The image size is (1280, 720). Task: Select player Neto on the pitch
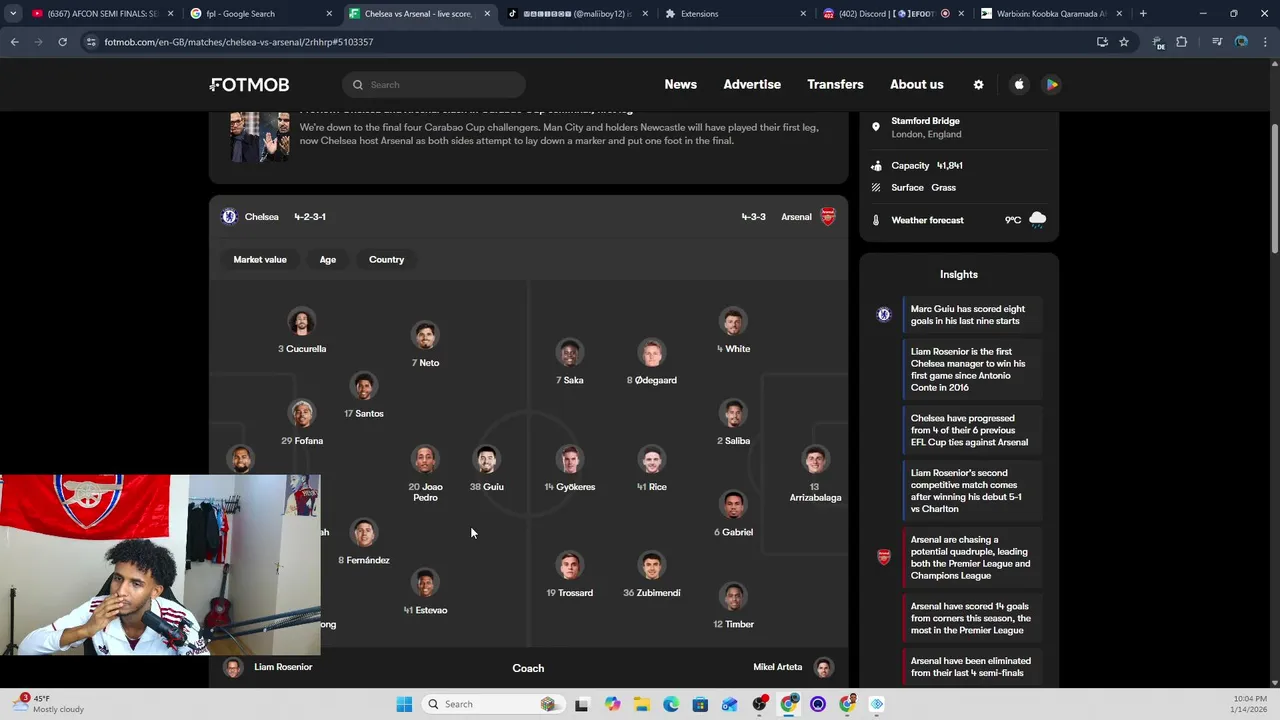425,346
